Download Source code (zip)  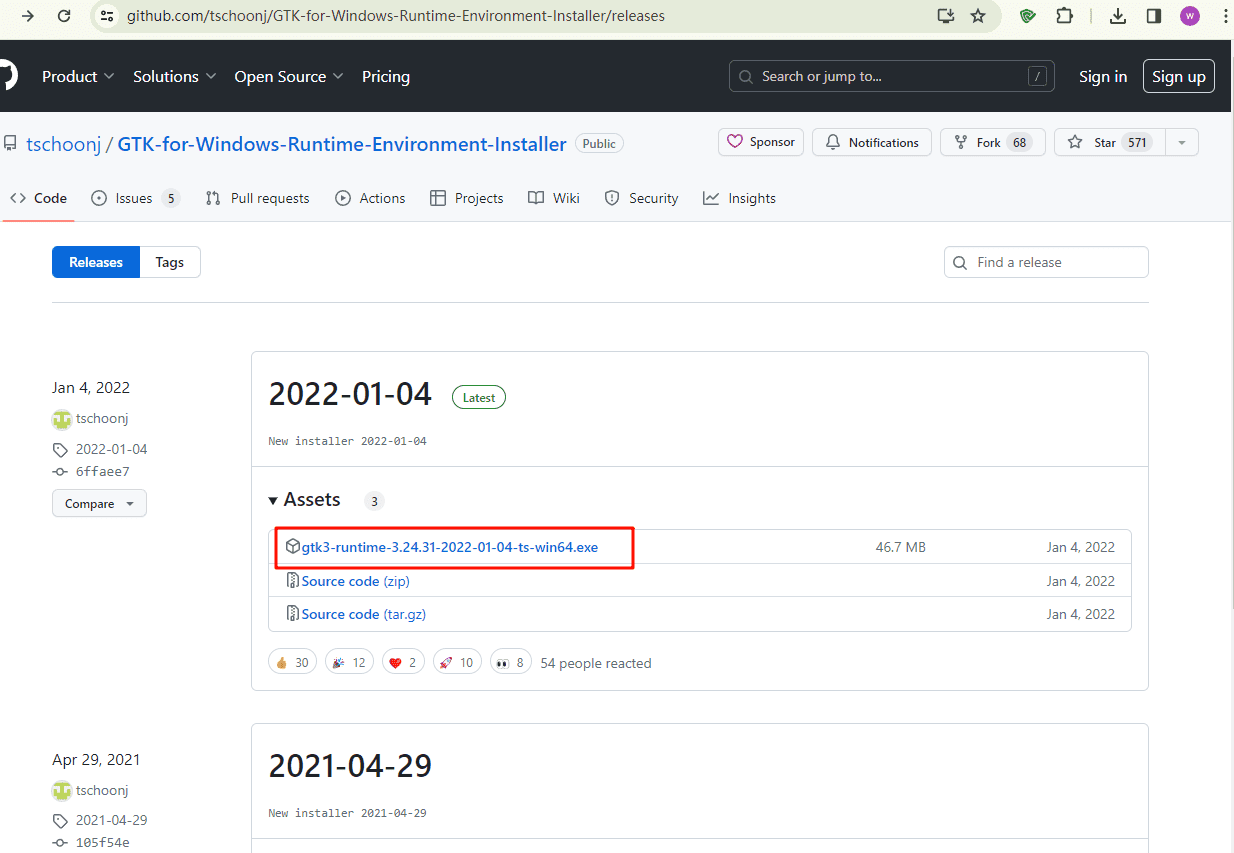355,581
